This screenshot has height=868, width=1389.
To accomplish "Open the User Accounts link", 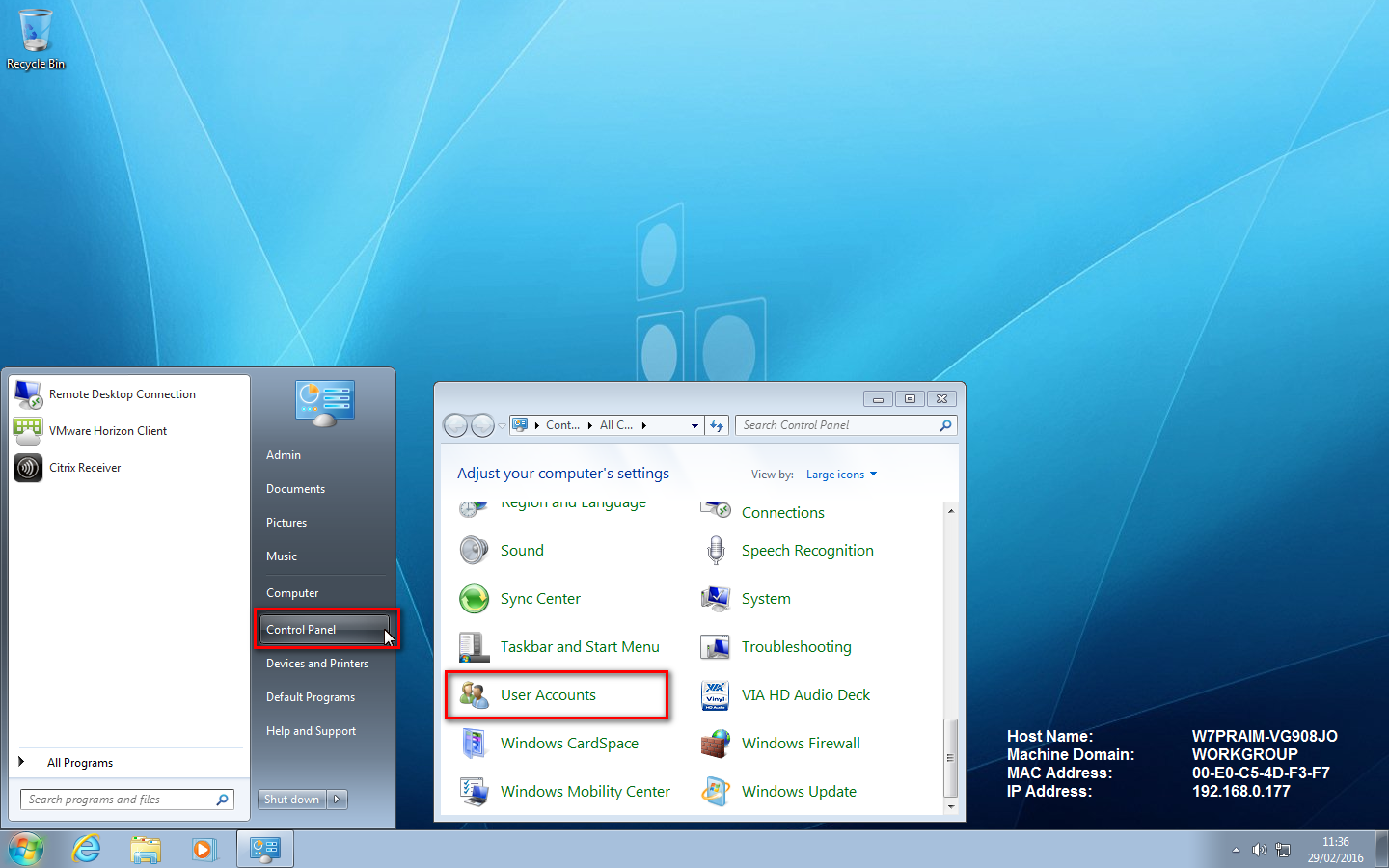I will click(x=548, y=695).
